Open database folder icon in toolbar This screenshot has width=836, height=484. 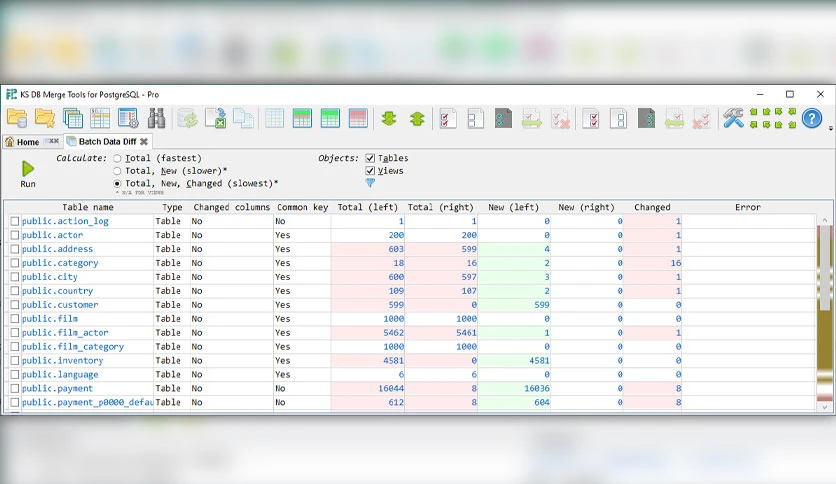tap(17, 118)
